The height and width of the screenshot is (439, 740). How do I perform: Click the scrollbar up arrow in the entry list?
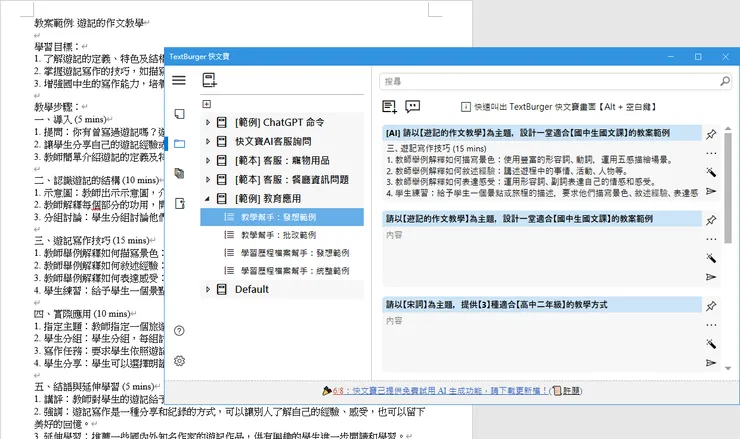(x=728, y=128)
